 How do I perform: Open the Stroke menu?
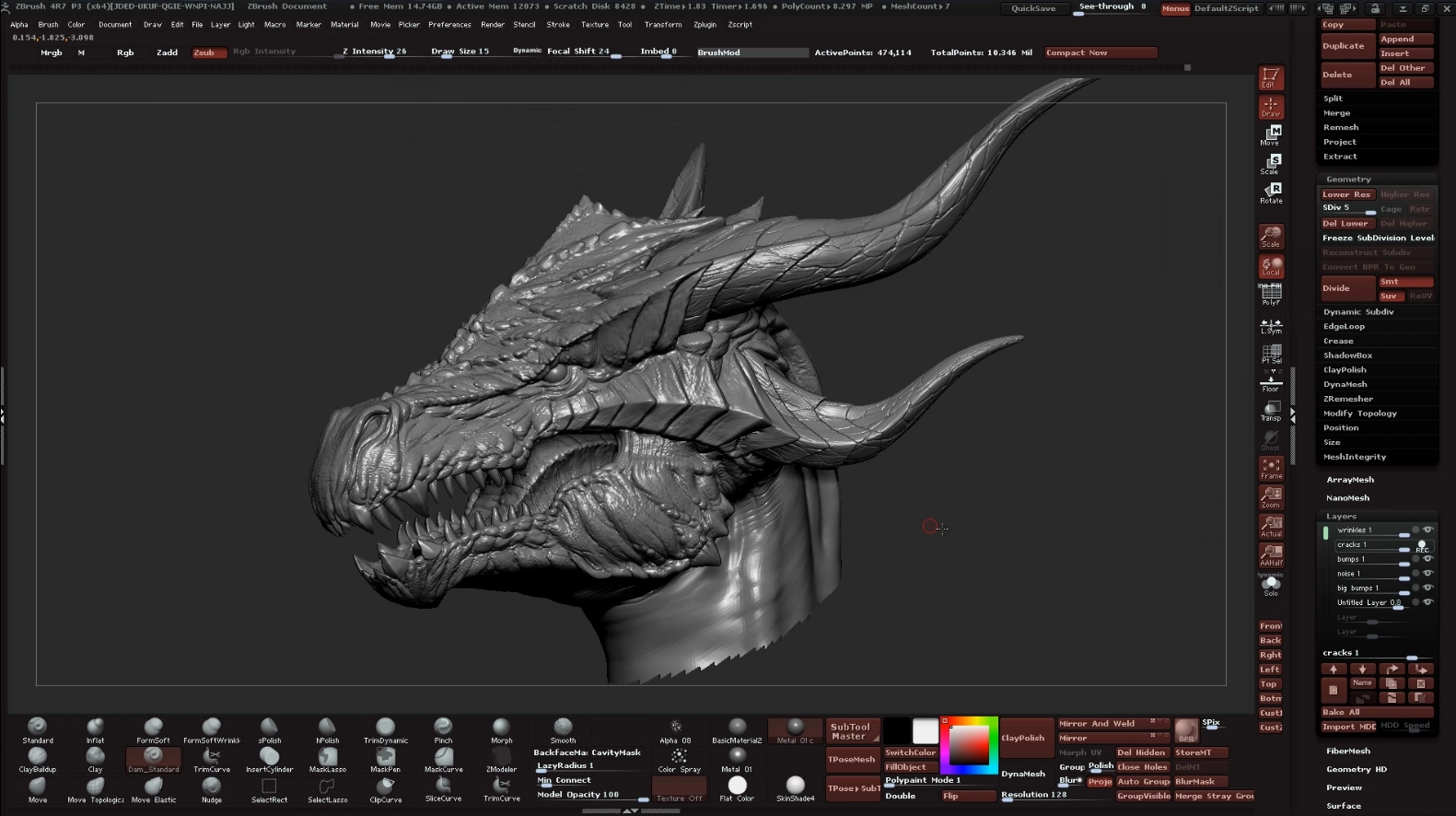(558, 25)
